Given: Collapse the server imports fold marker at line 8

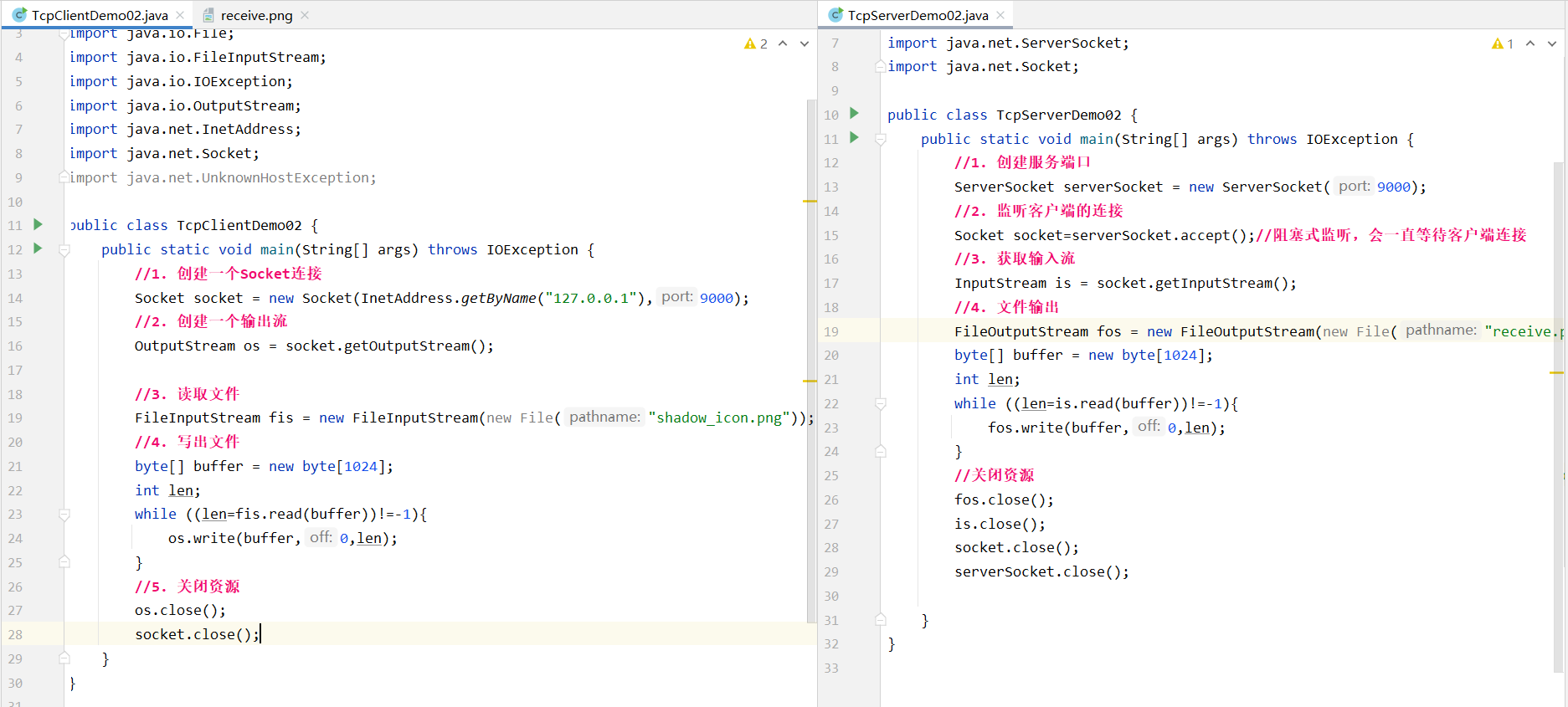Looking at the screenshot, I should pos(881,67).
